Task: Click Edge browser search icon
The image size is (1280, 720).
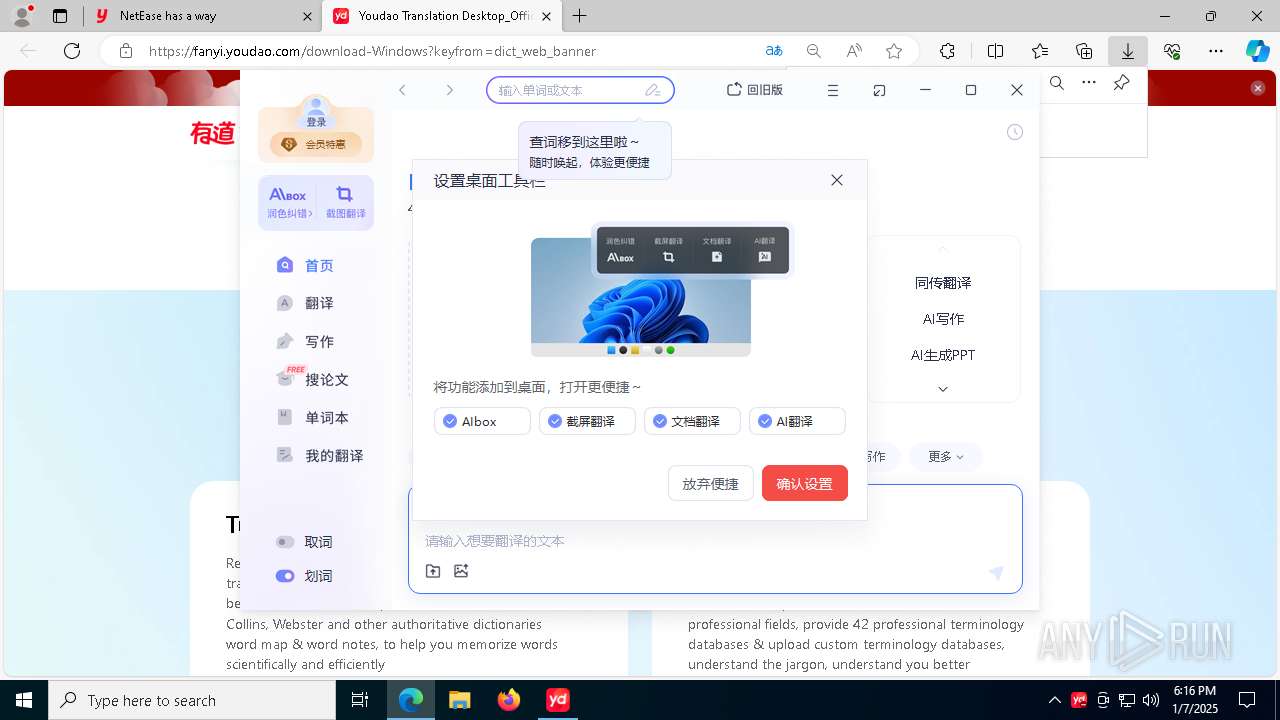Action: pos(1056,83)
